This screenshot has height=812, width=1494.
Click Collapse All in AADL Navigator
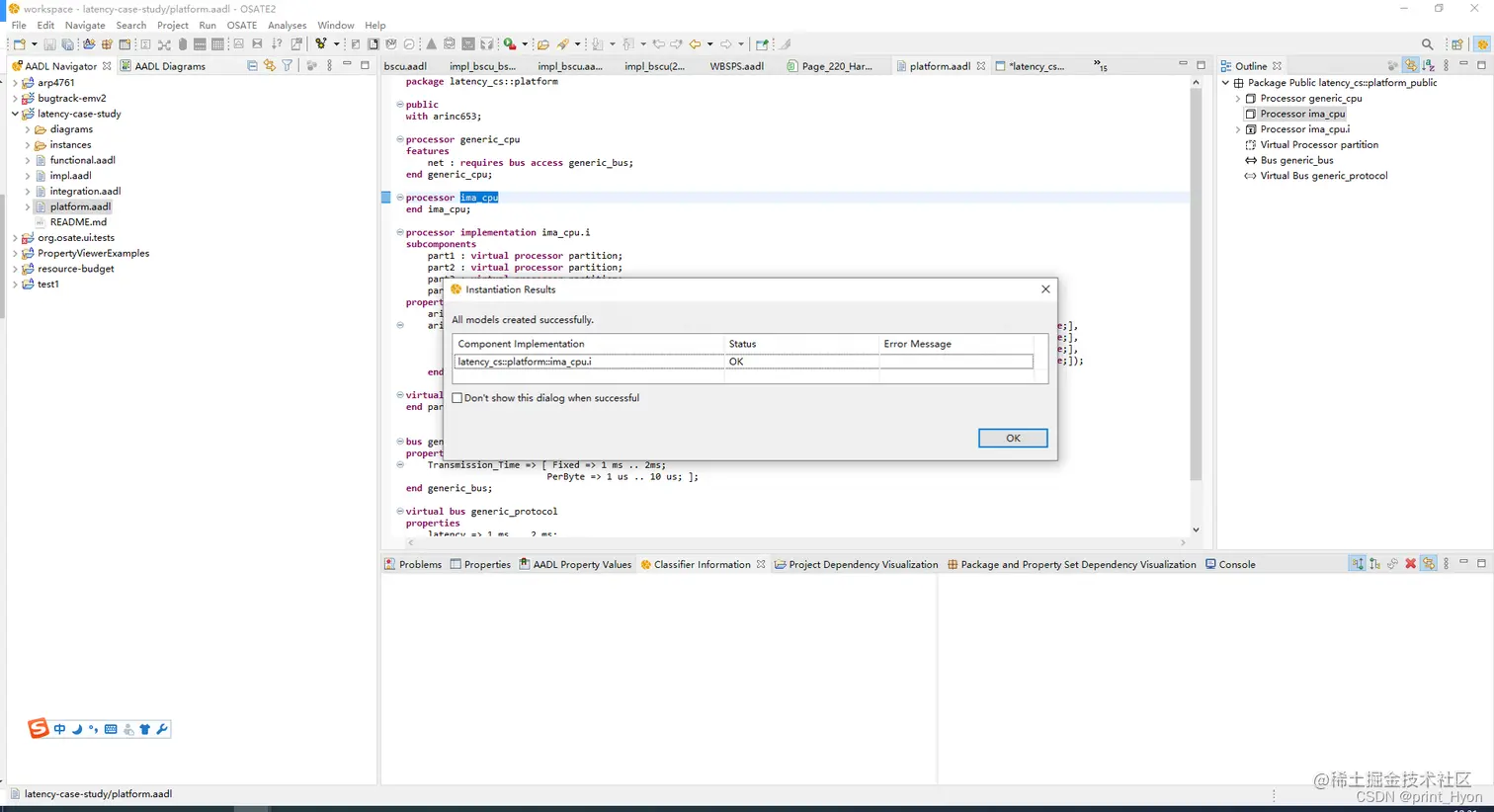[x=252, y=65]
